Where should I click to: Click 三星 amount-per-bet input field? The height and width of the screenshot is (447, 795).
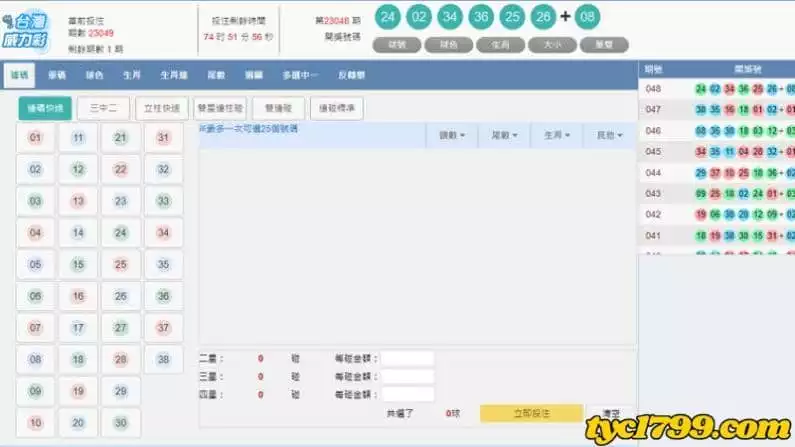point(408,377)
